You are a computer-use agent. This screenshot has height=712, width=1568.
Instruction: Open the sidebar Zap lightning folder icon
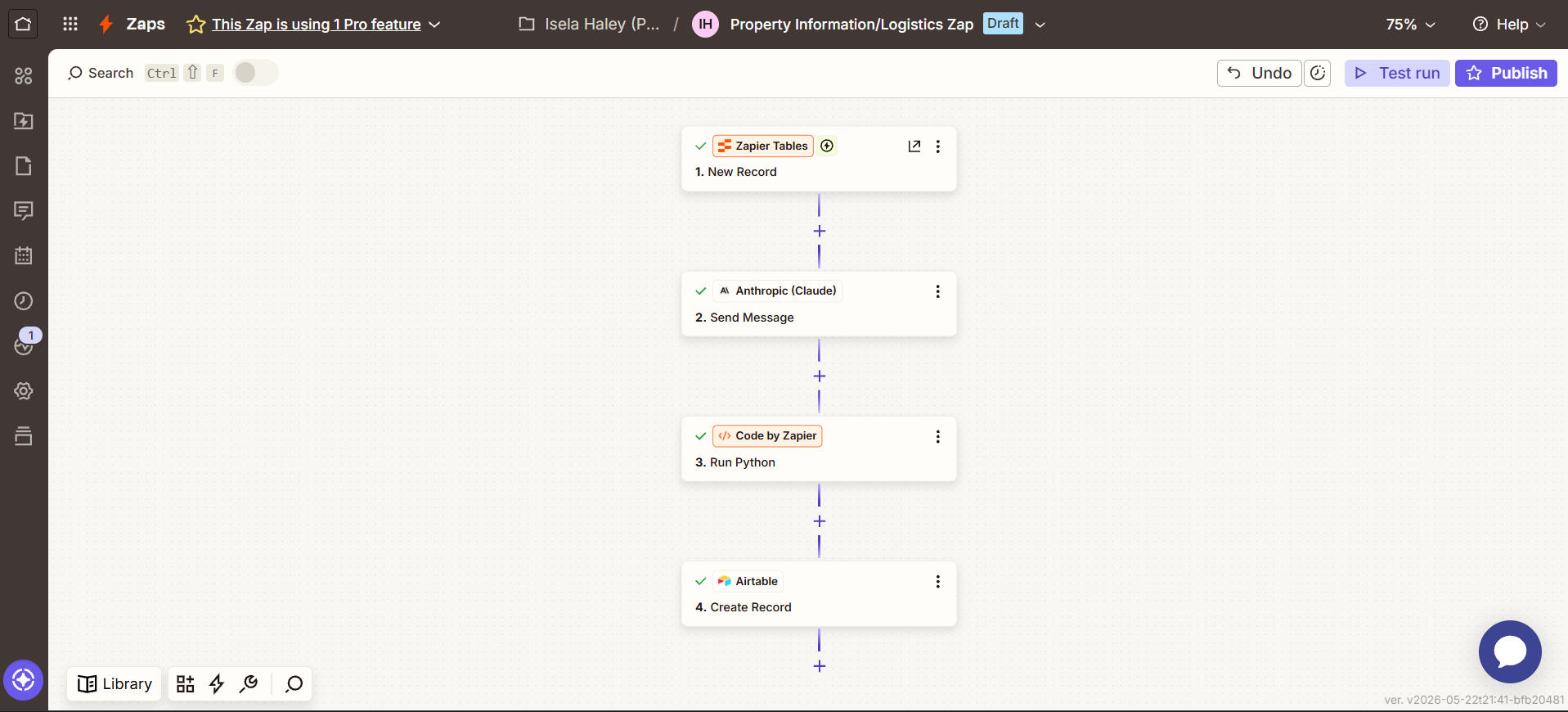pos(24,121)
